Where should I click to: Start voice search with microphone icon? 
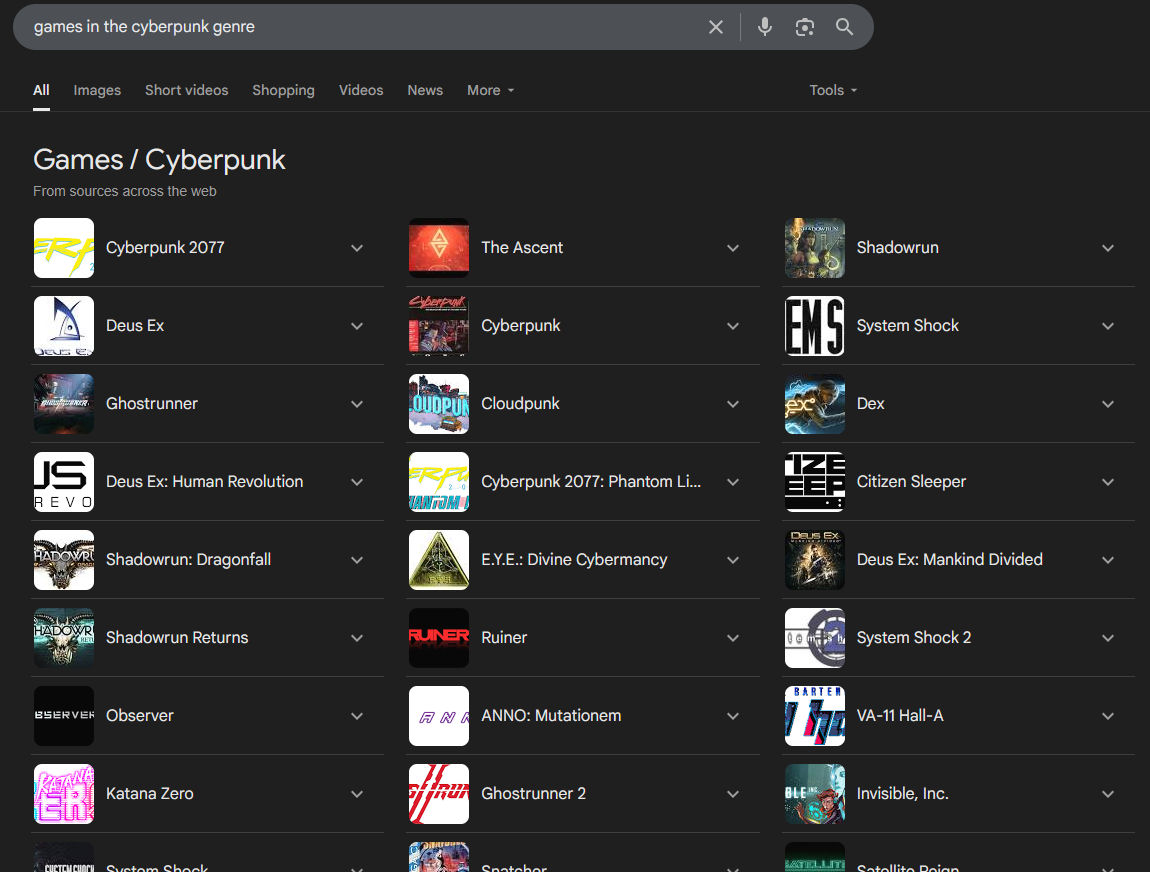click(x=764, y=27)
